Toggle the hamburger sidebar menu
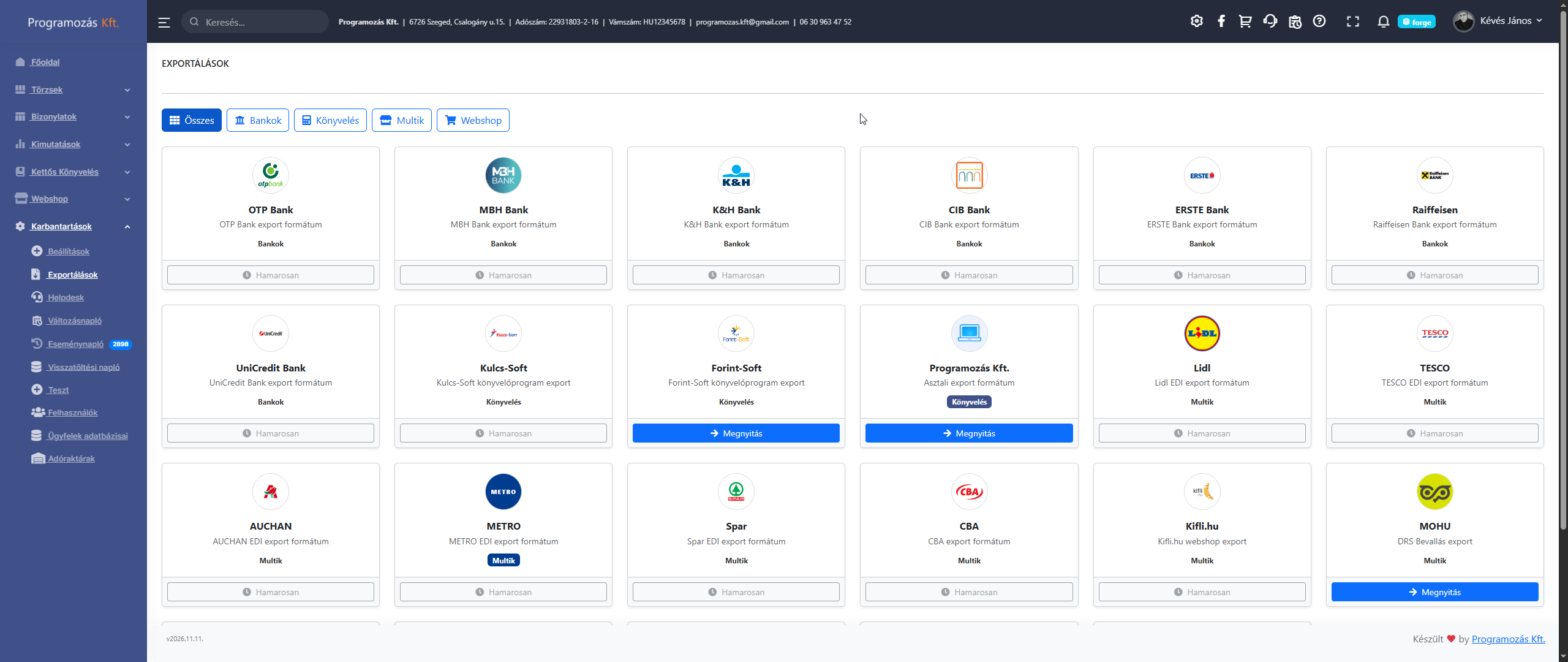The height and width of the screenshot is (662, 1568). pyautogui.click(x=164, y=22)
